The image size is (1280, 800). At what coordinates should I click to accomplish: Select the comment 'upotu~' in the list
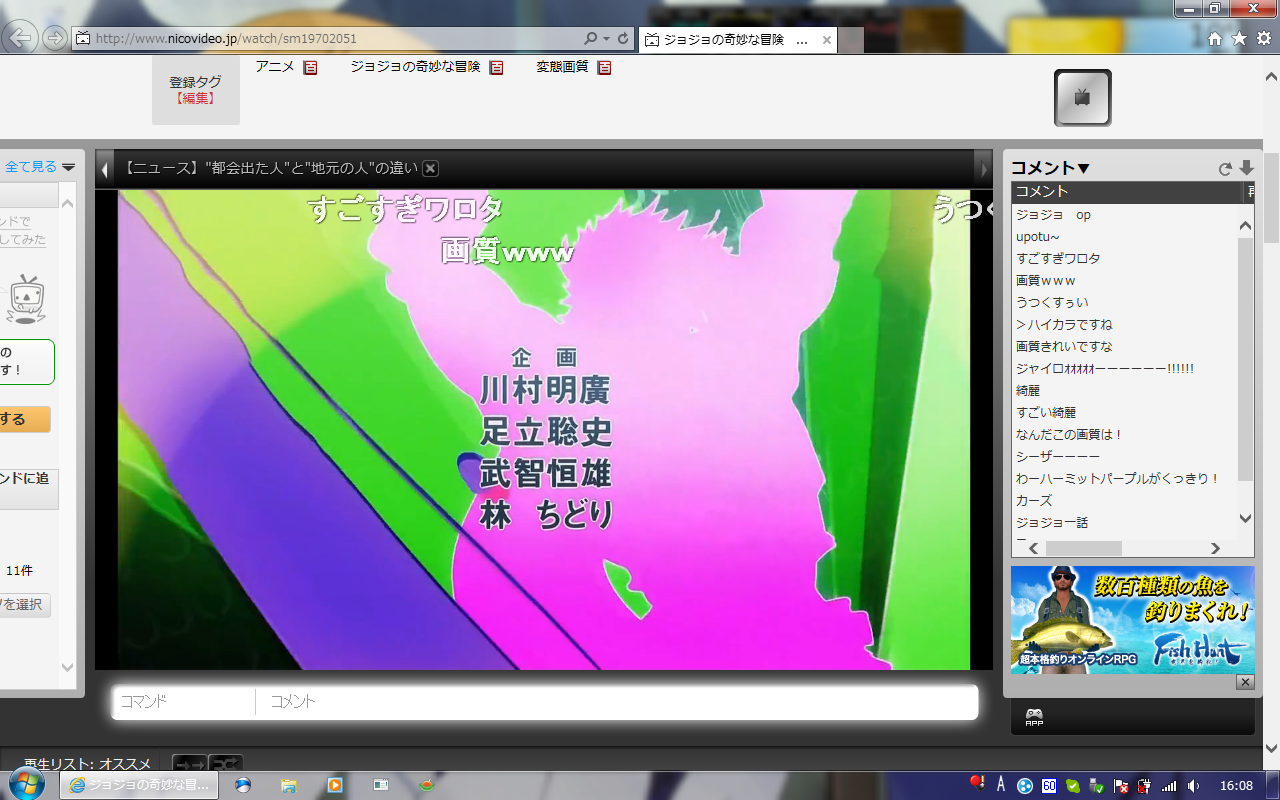[x=1125, y=236]
